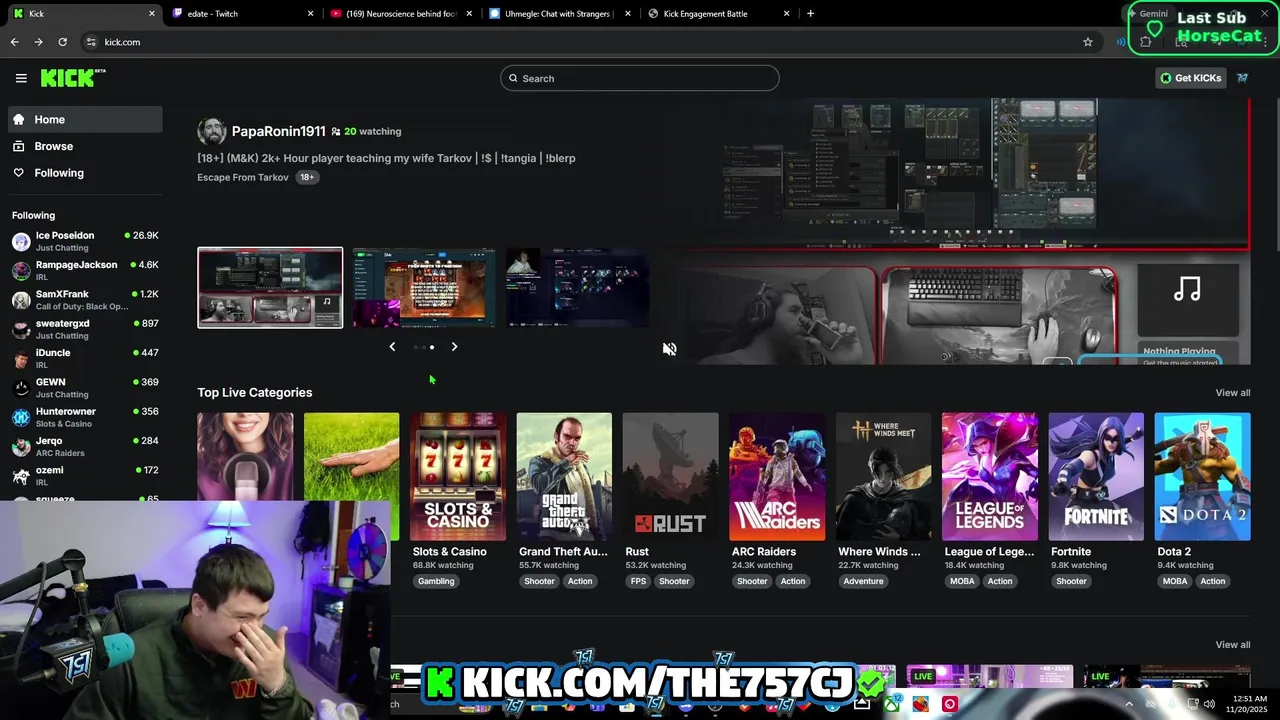
Task: Go back with browser back arrow
Action: pos(14,42)
